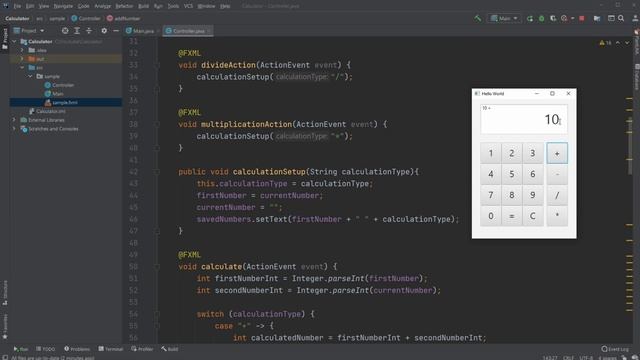Viewport: 640px width, 360px height.
Task: Click the calculator C clear button
Action: click(532, 216)
